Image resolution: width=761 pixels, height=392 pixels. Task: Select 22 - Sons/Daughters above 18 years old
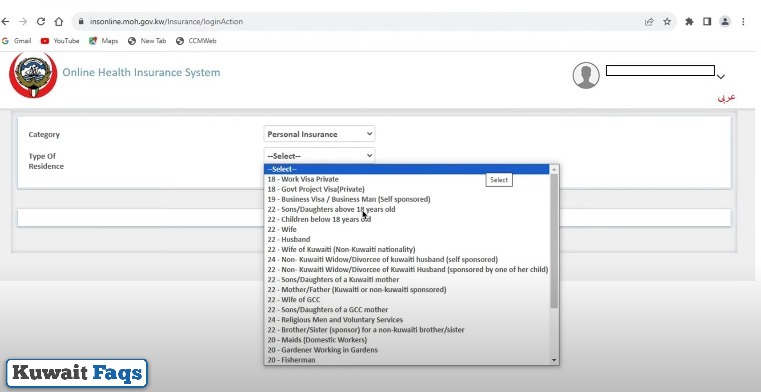[x=407, y=209]
